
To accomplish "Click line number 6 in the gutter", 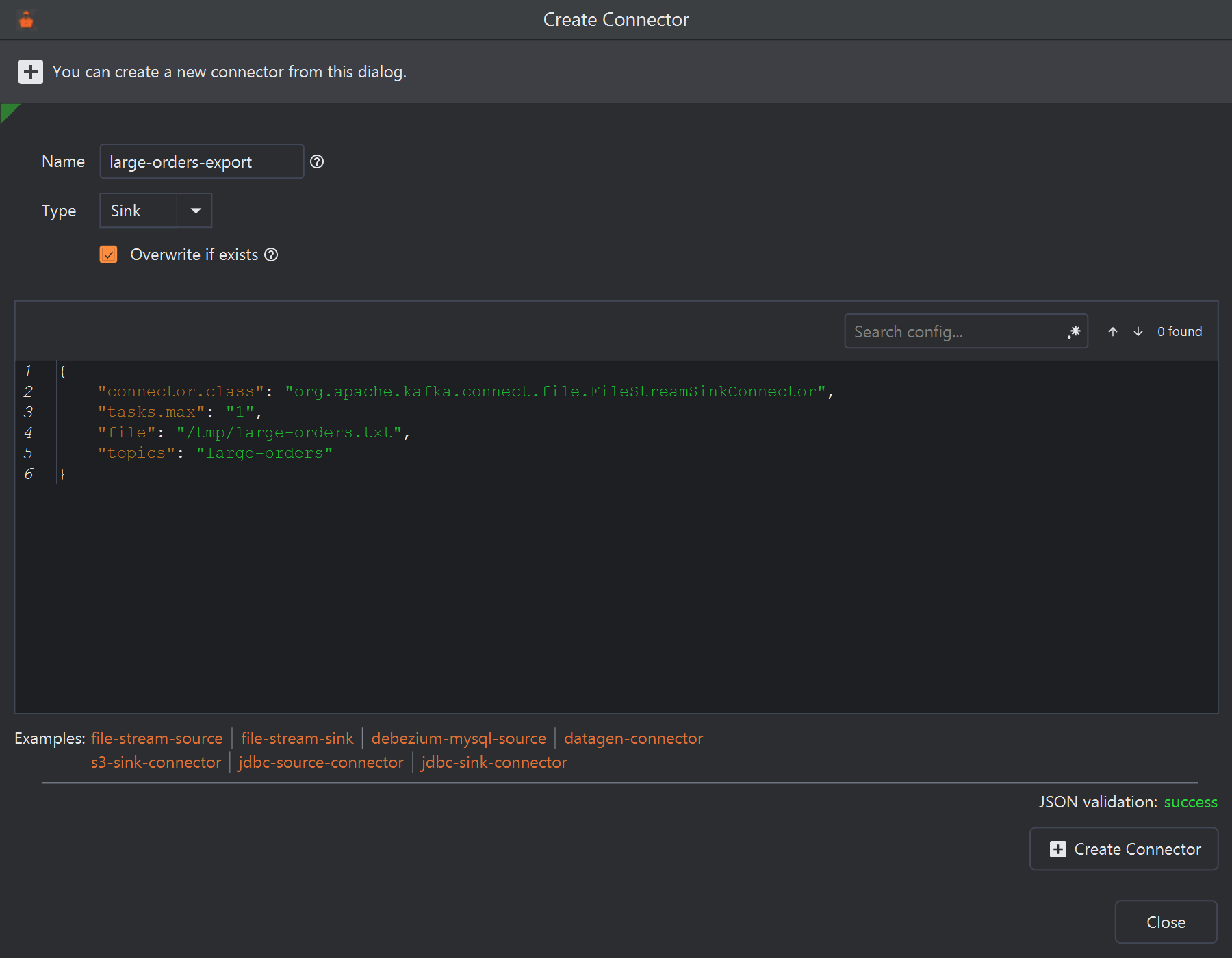I will (28, 474).
